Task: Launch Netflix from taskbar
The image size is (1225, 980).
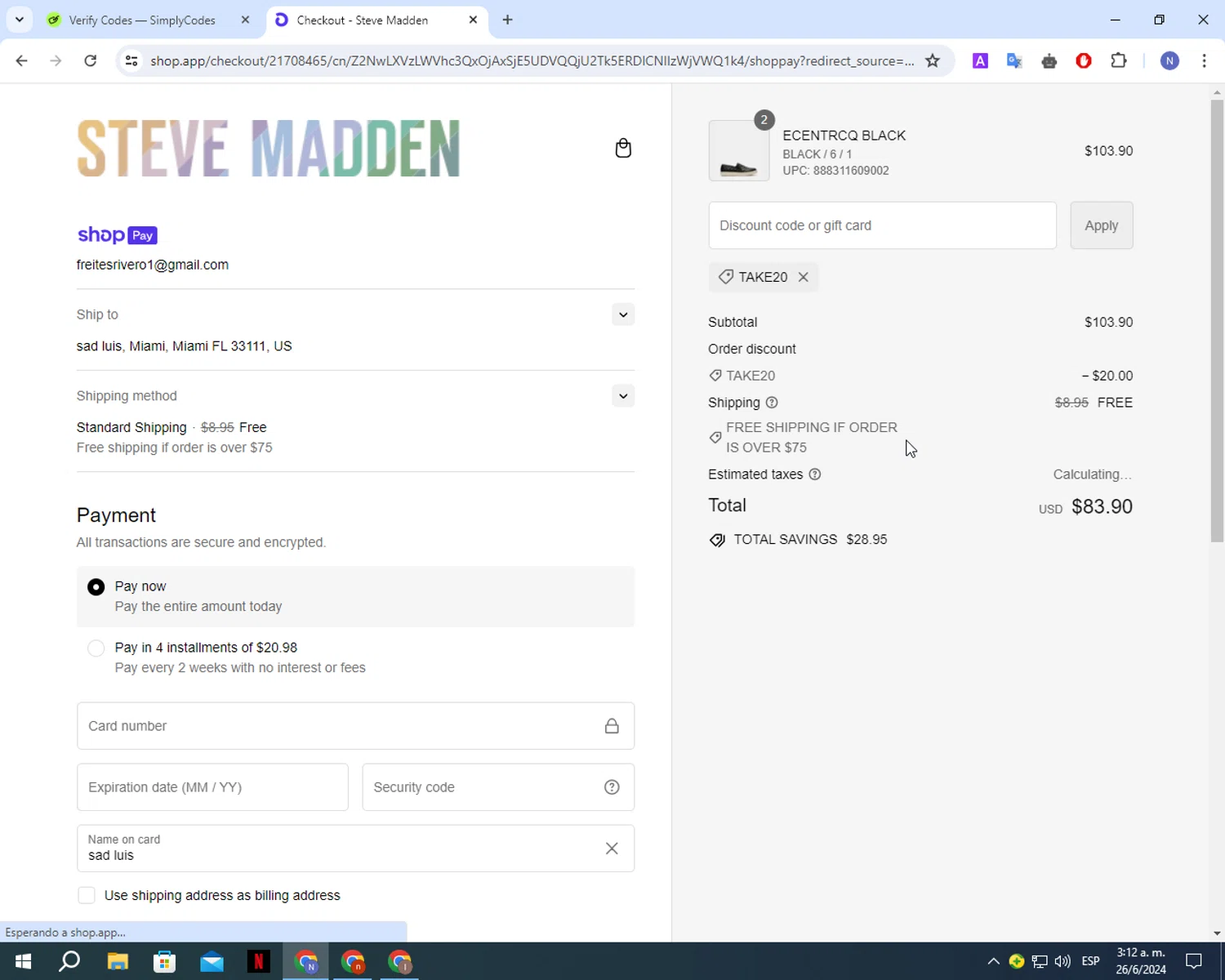Action: (x=258, y=961)
